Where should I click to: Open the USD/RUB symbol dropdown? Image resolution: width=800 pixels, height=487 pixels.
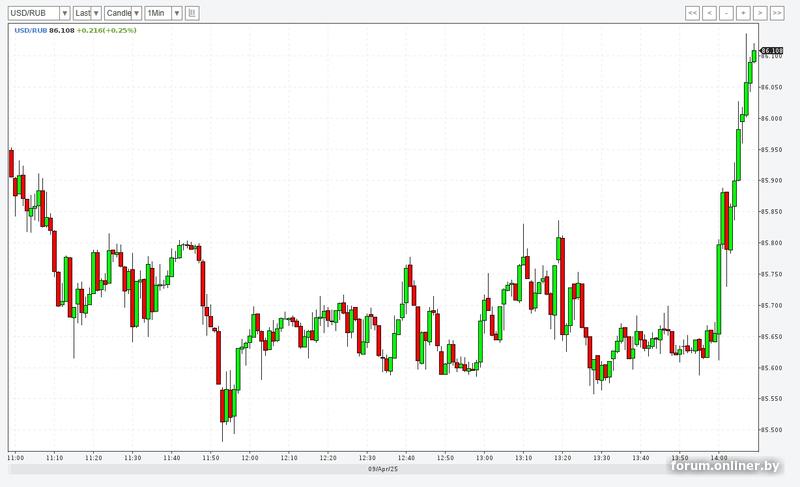click(39, 13)
